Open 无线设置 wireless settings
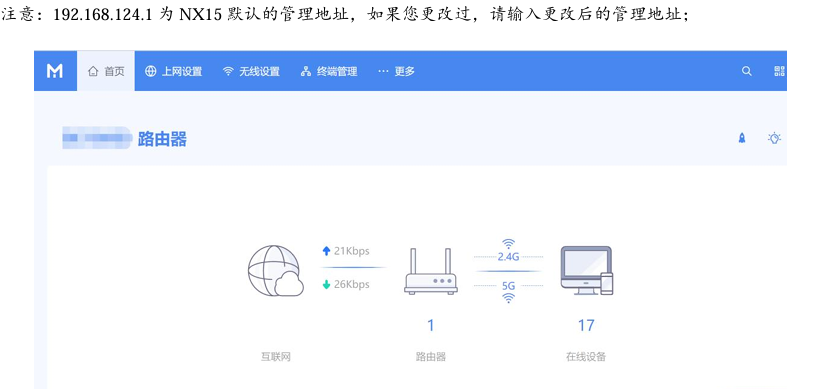The image size is (819, 389). click(251, 72)
